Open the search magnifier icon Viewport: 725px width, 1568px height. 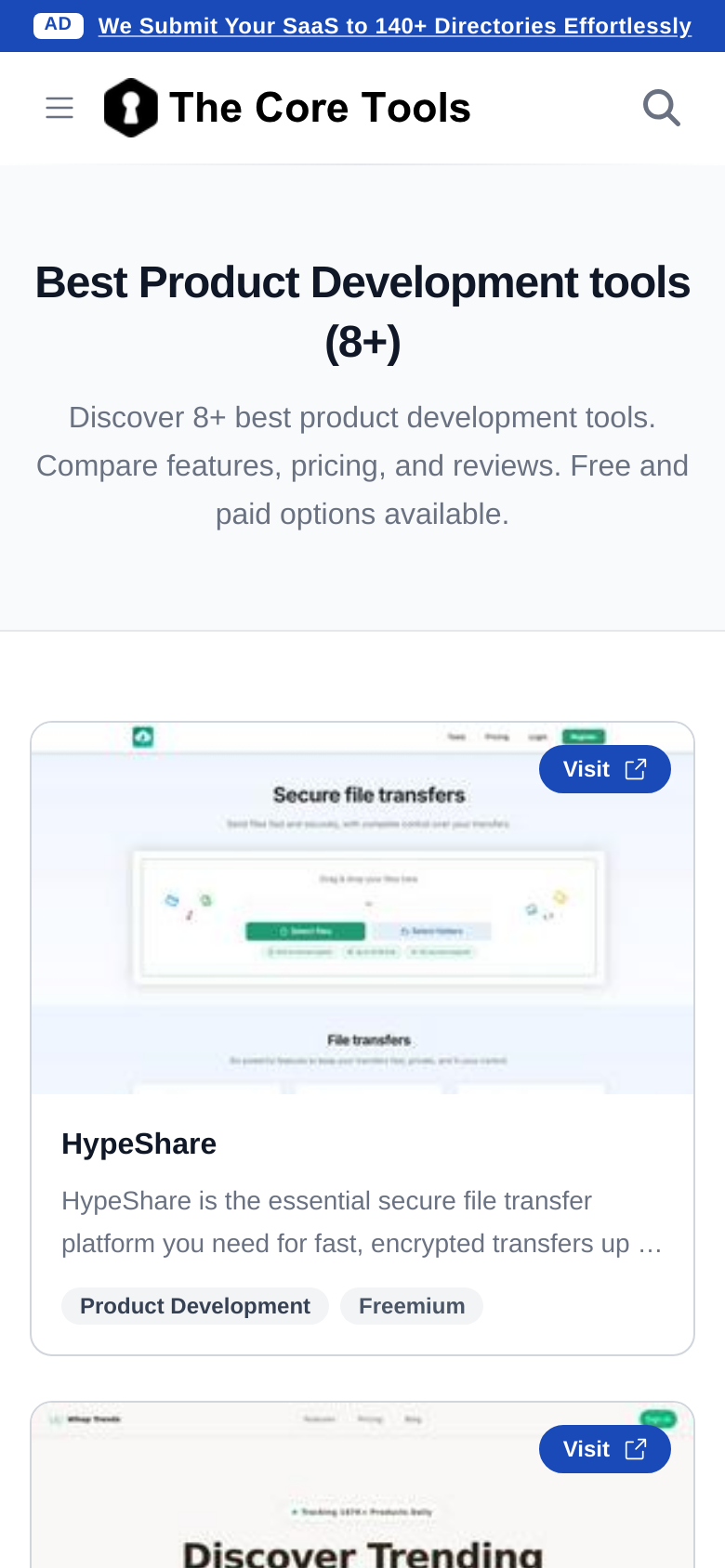(662, 108)
